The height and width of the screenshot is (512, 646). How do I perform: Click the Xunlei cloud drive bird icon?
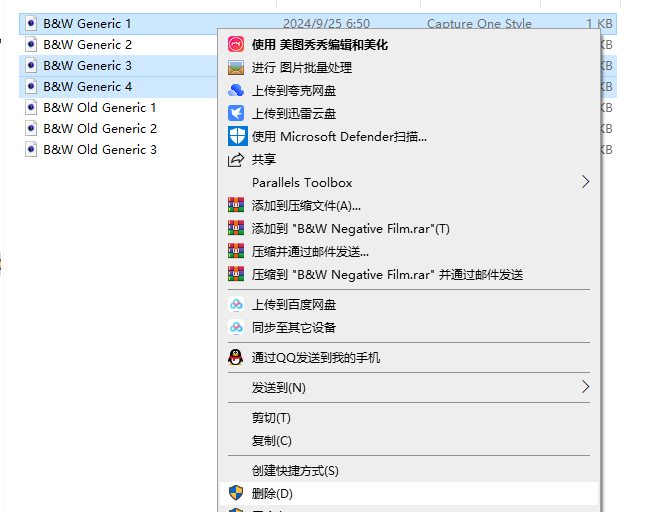[236, 113]
